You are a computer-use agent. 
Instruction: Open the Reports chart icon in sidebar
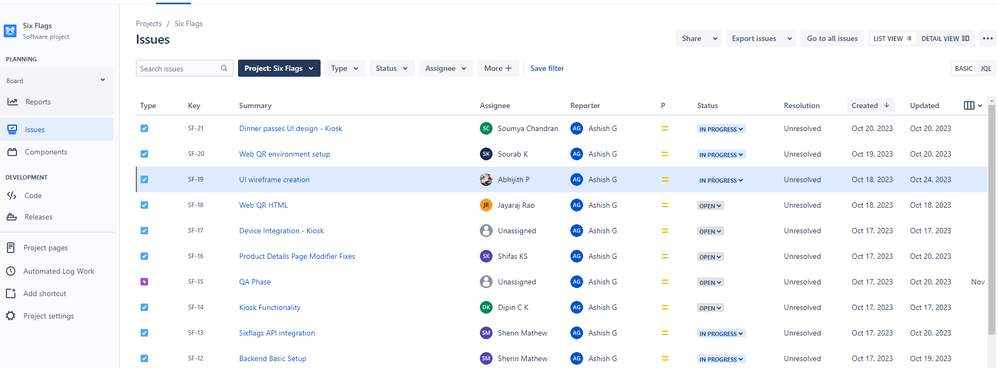[x=12, y=102]
